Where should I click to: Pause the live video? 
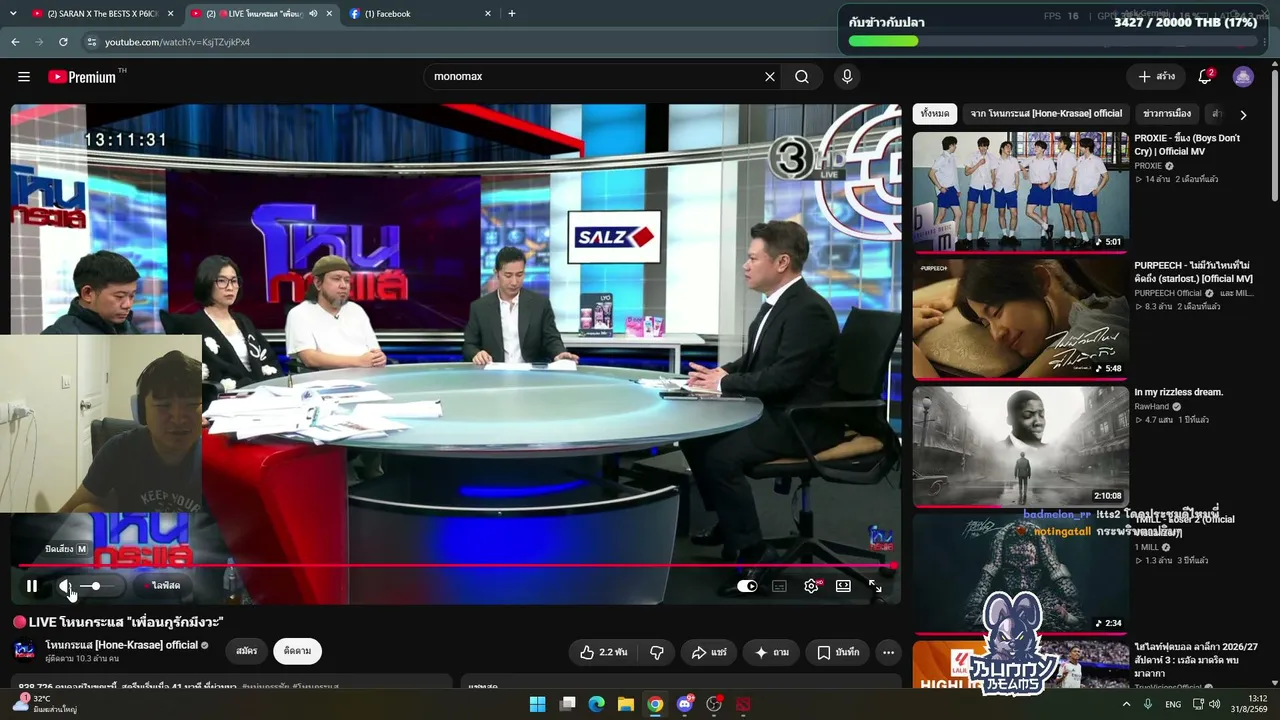[x=32, y=586]
